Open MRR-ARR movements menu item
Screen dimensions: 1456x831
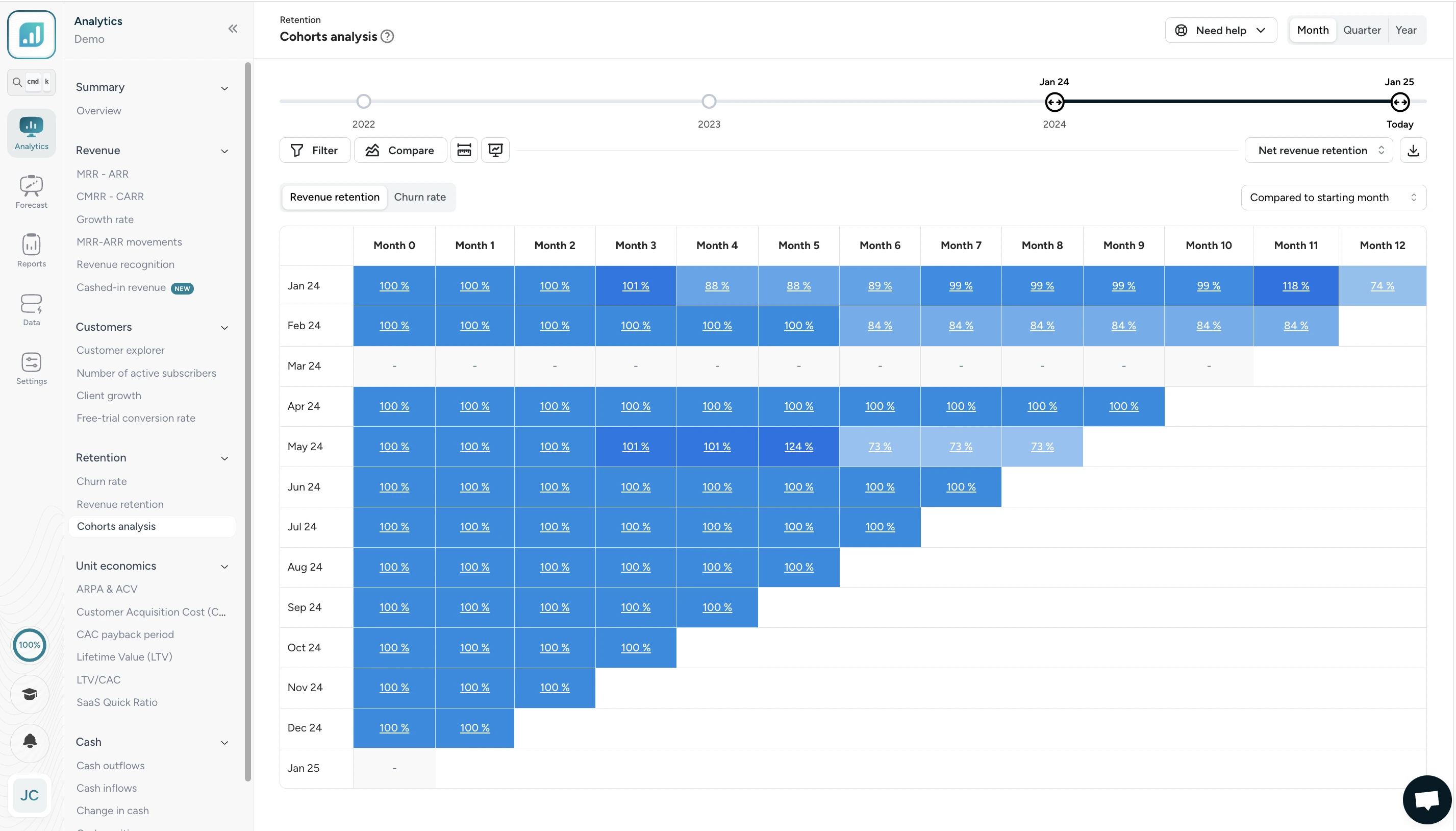point(129,241)
